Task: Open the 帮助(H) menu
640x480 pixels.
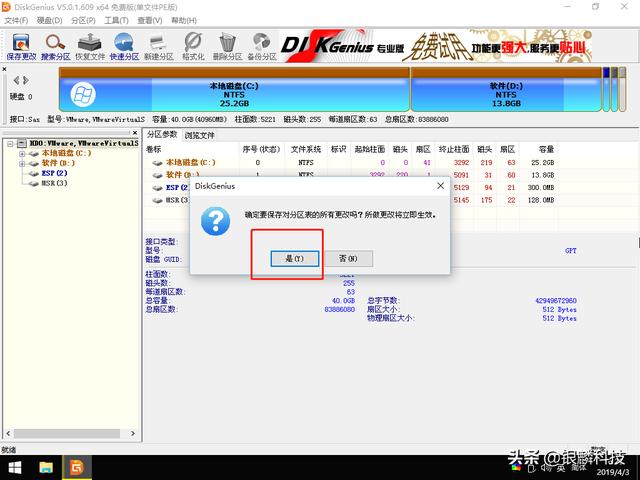Action: 184,20
